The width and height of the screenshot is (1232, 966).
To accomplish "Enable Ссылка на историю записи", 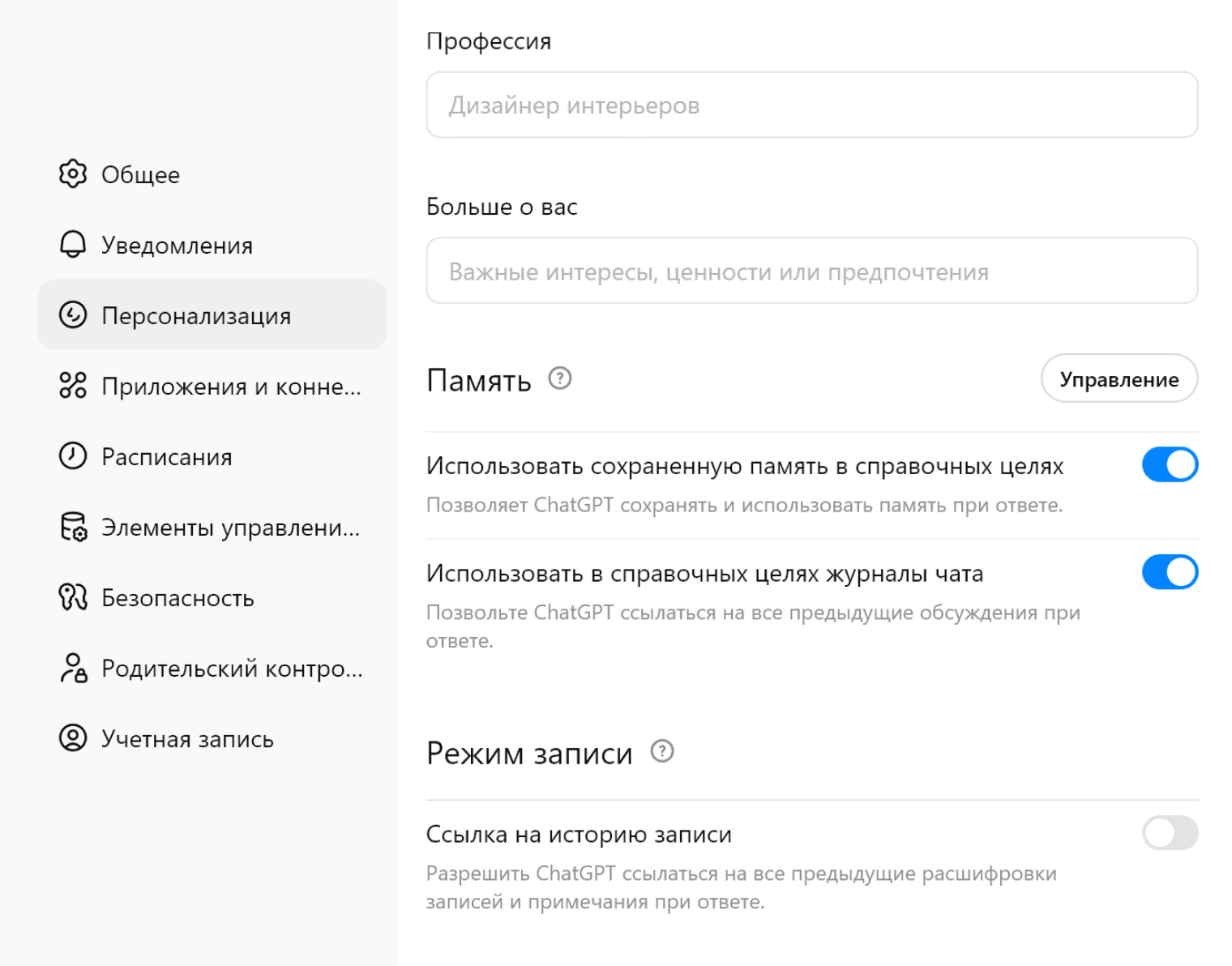I will coord(1170,833).
